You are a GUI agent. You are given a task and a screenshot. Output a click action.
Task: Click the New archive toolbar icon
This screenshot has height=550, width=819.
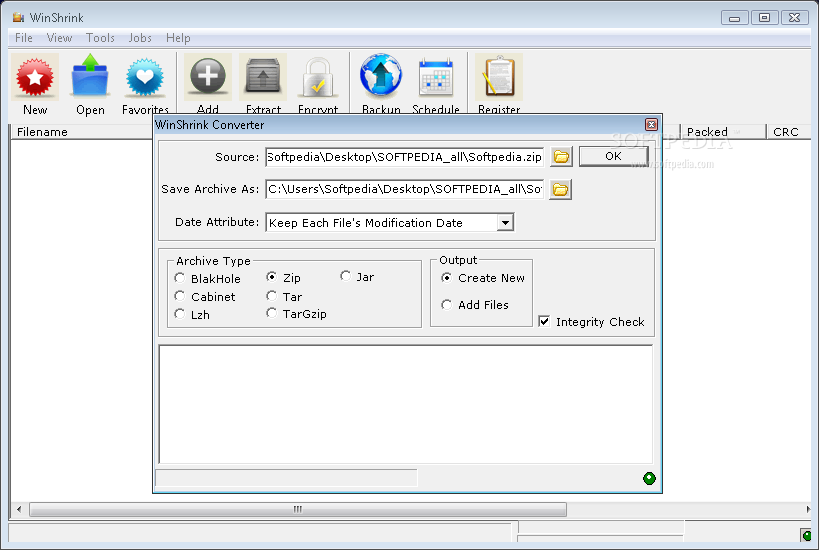(34, 77)
